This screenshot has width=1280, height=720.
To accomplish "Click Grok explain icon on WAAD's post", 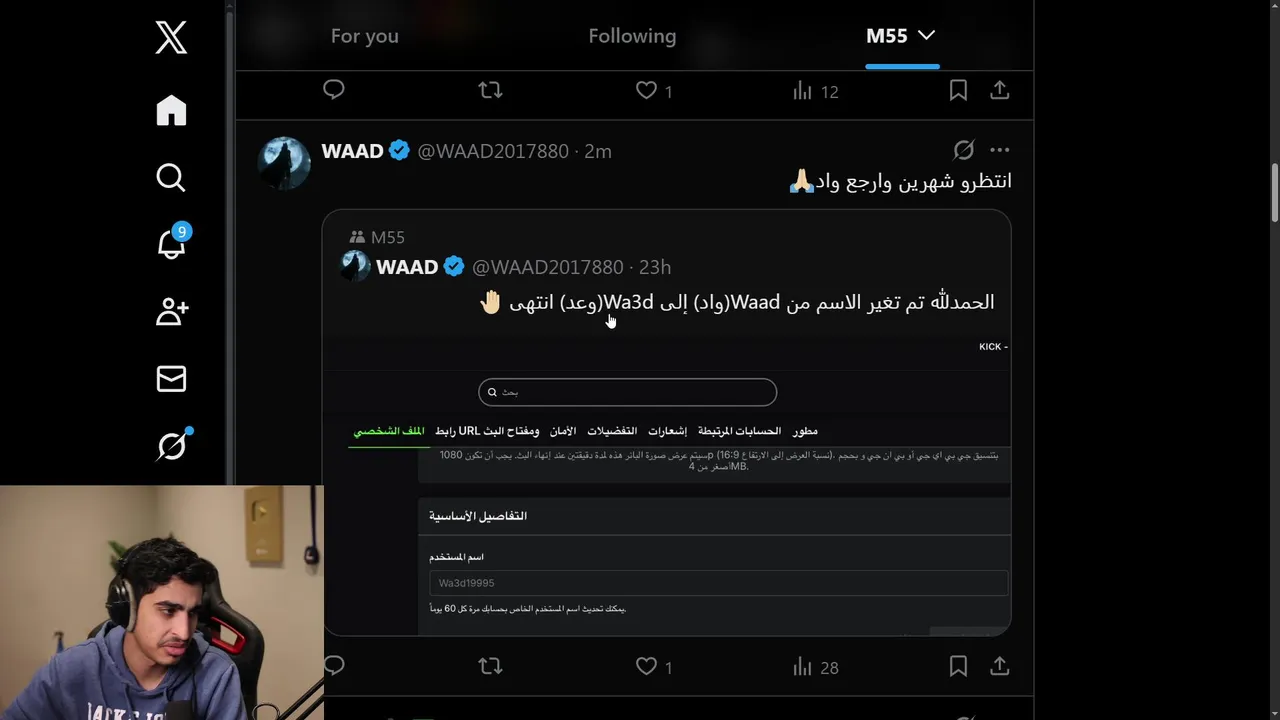I will tap(963, 150).
